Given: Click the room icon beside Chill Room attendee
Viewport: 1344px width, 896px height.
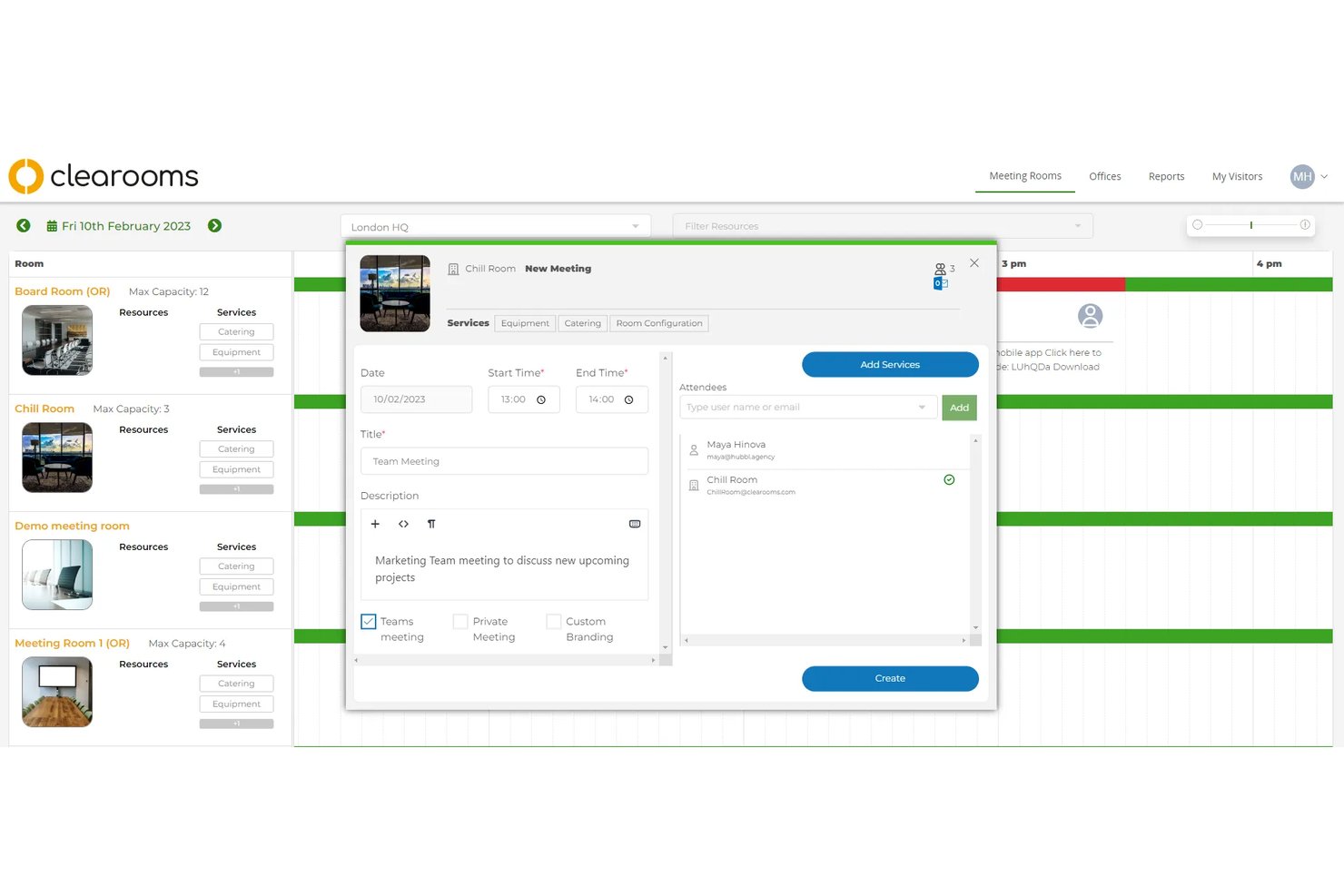Looking at the screenshot, I should [x=694, y=486].
